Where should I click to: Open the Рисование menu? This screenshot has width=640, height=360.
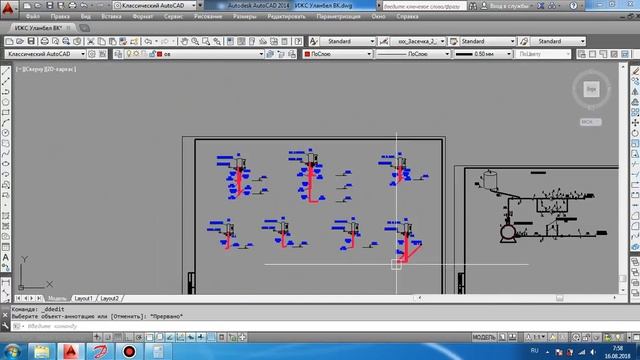[208, 17]
